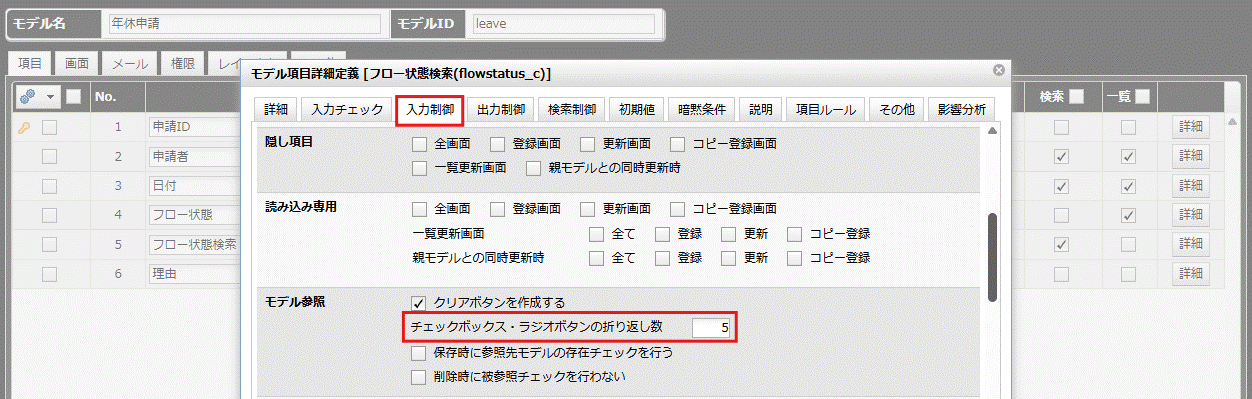Click the 折り返し数 input showing 5
This screenshot has height=399, width=1252.
[711, 327]
